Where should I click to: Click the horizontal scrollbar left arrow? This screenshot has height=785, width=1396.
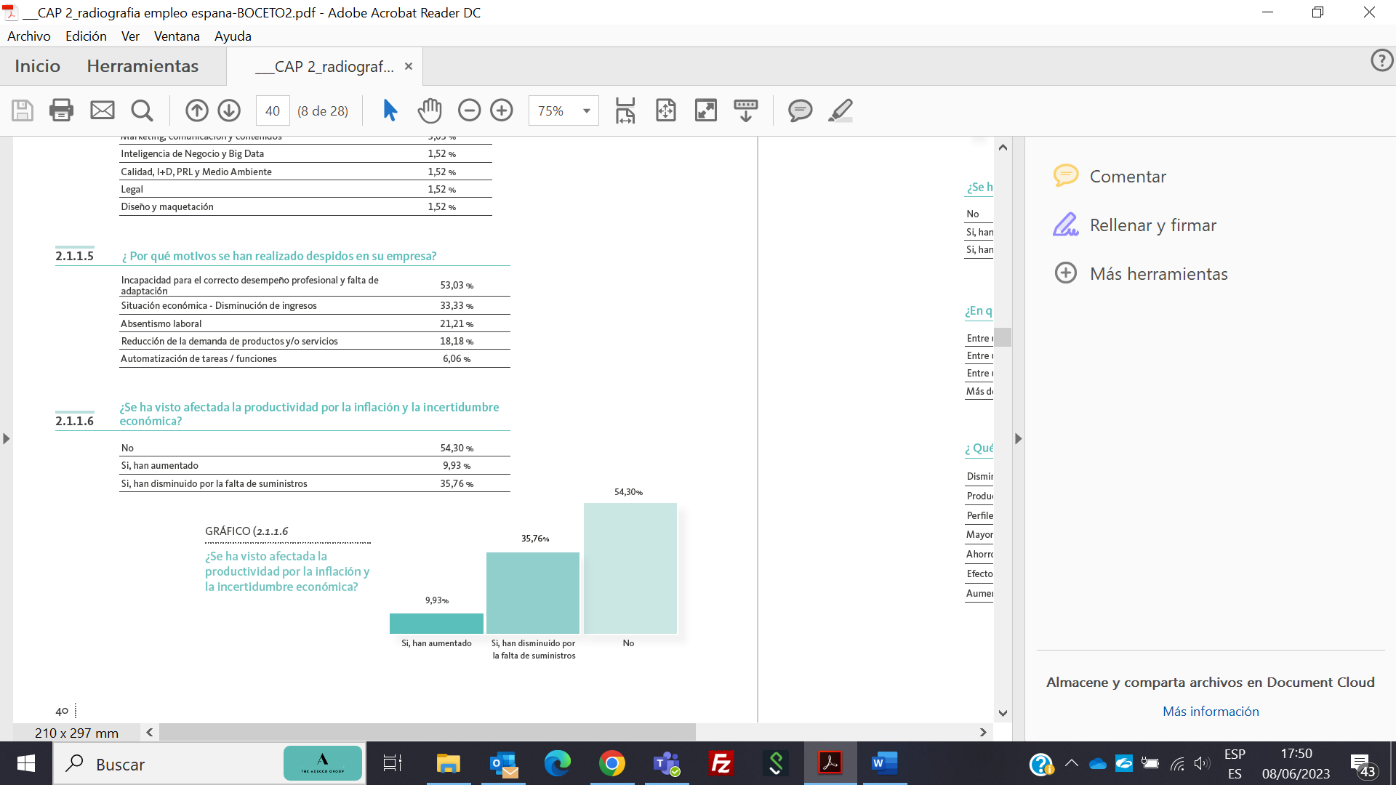pyautogui.click(x=150, y=733)
